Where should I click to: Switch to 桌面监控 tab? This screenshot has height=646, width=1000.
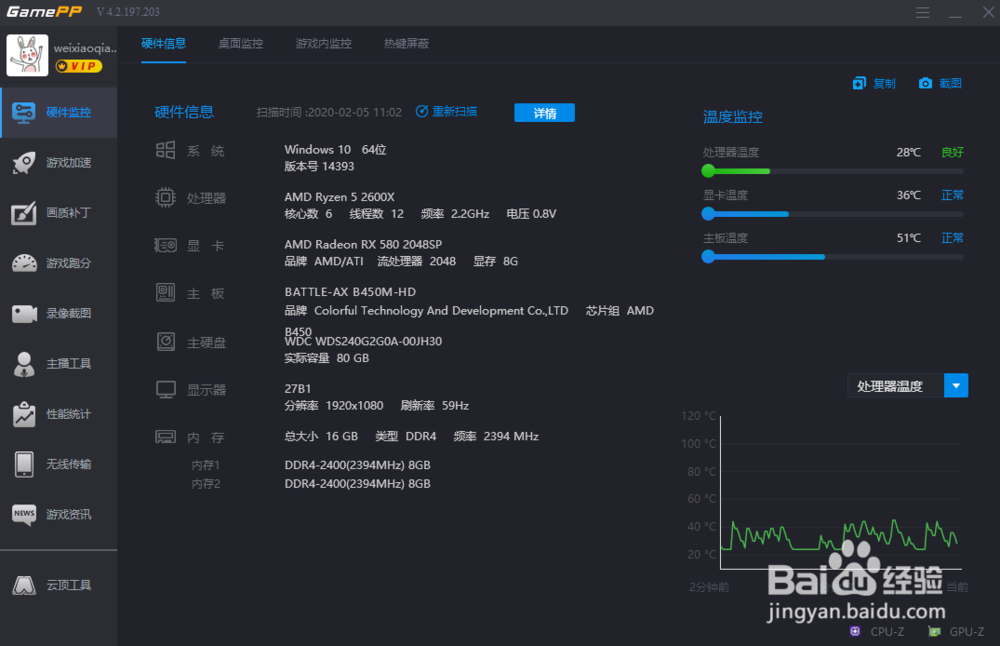240,43
